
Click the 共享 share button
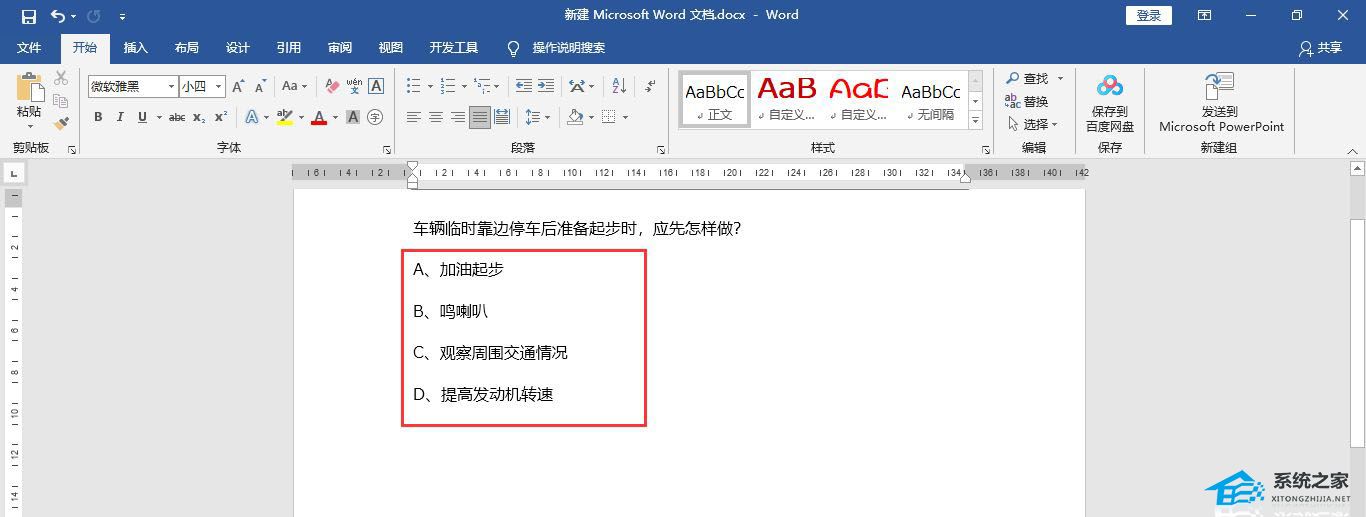pos(1320,48)
